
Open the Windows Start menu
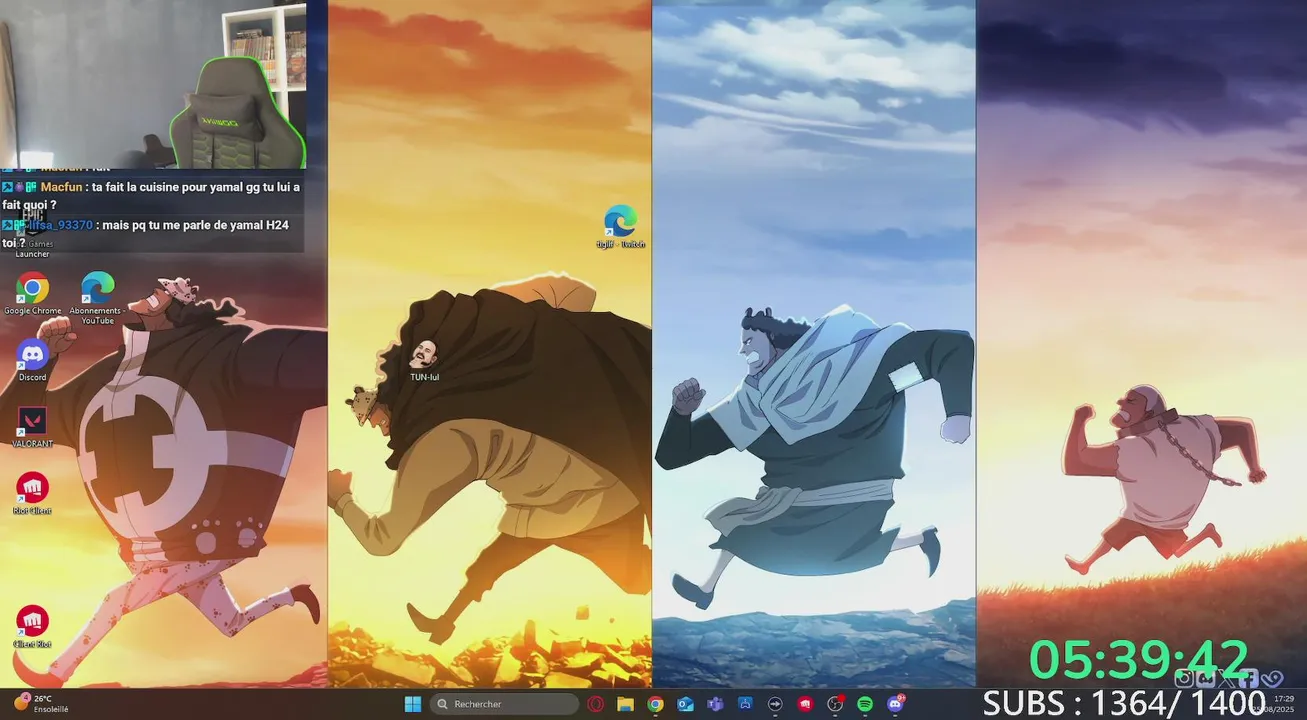(412, 704)
